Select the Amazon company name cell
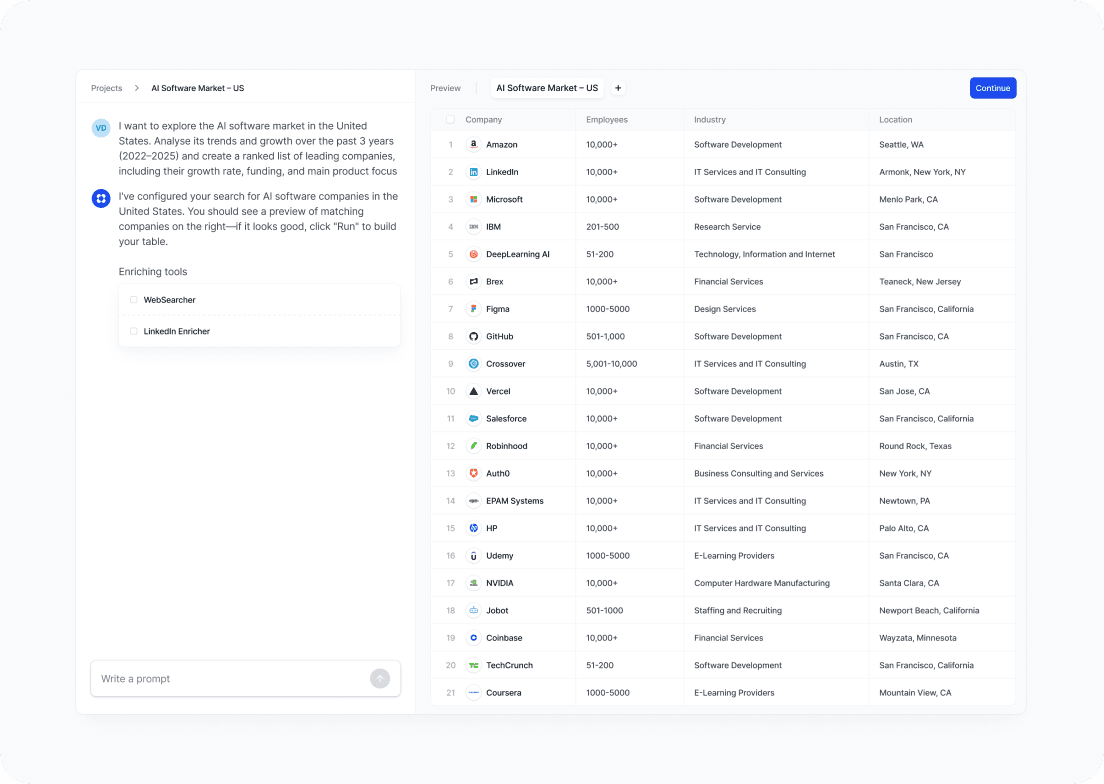 click(502, 144)
